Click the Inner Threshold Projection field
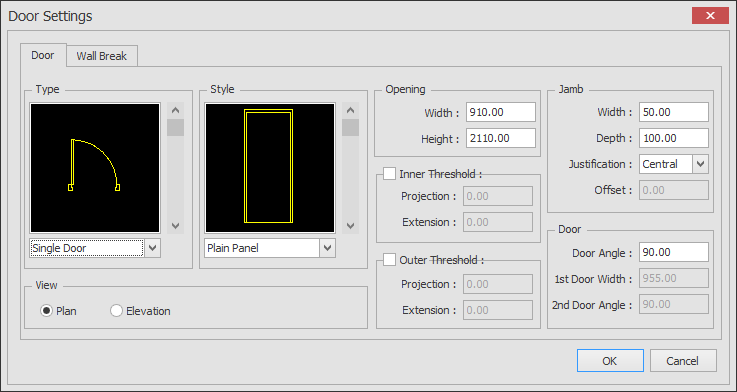The width and height of the screenshot is (737, 392). click(498, 196)
